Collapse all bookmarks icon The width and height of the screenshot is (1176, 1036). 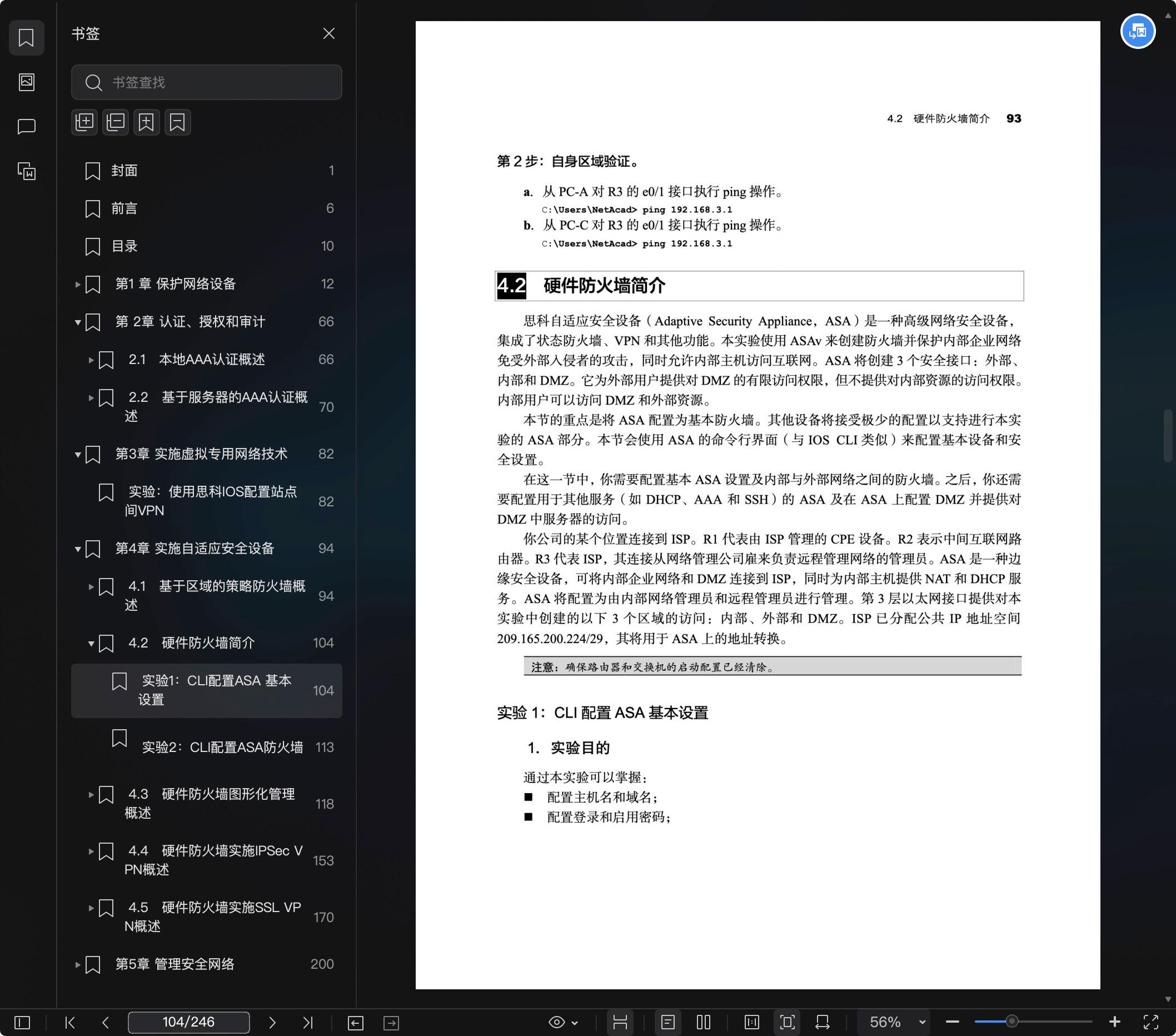pyautogui.click(x=116, y=122)
